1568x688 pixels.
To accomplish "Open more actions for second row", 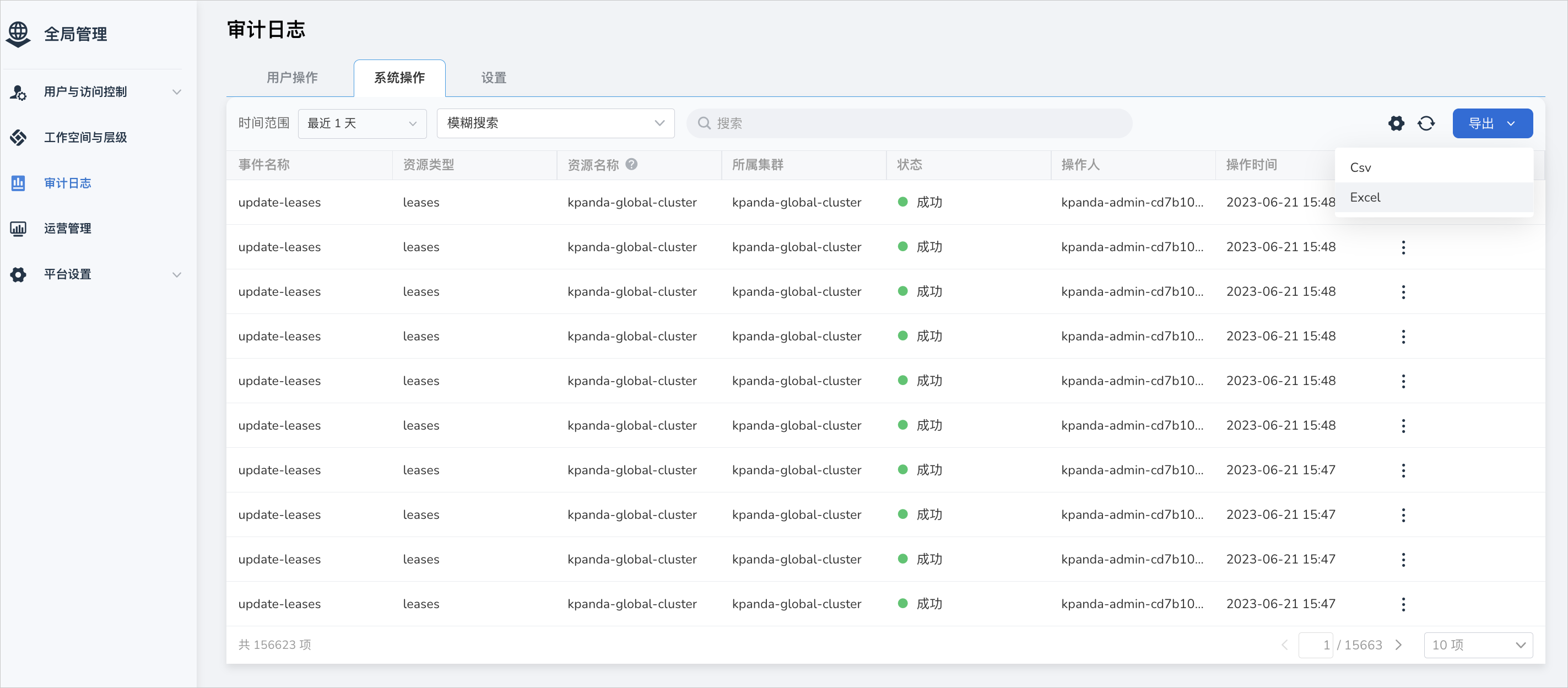I will (x=1403, y=247).
